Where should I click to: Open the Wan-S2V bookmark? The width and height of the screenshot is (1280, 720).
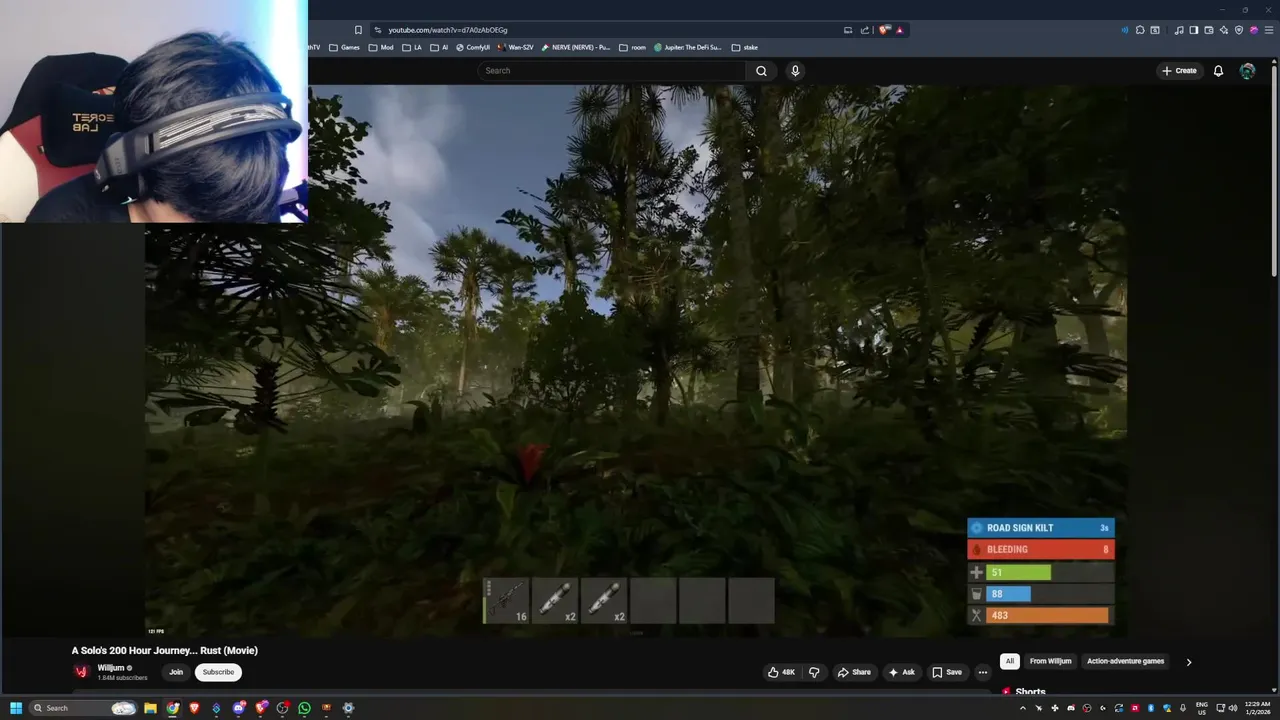(x=515, y=47)
